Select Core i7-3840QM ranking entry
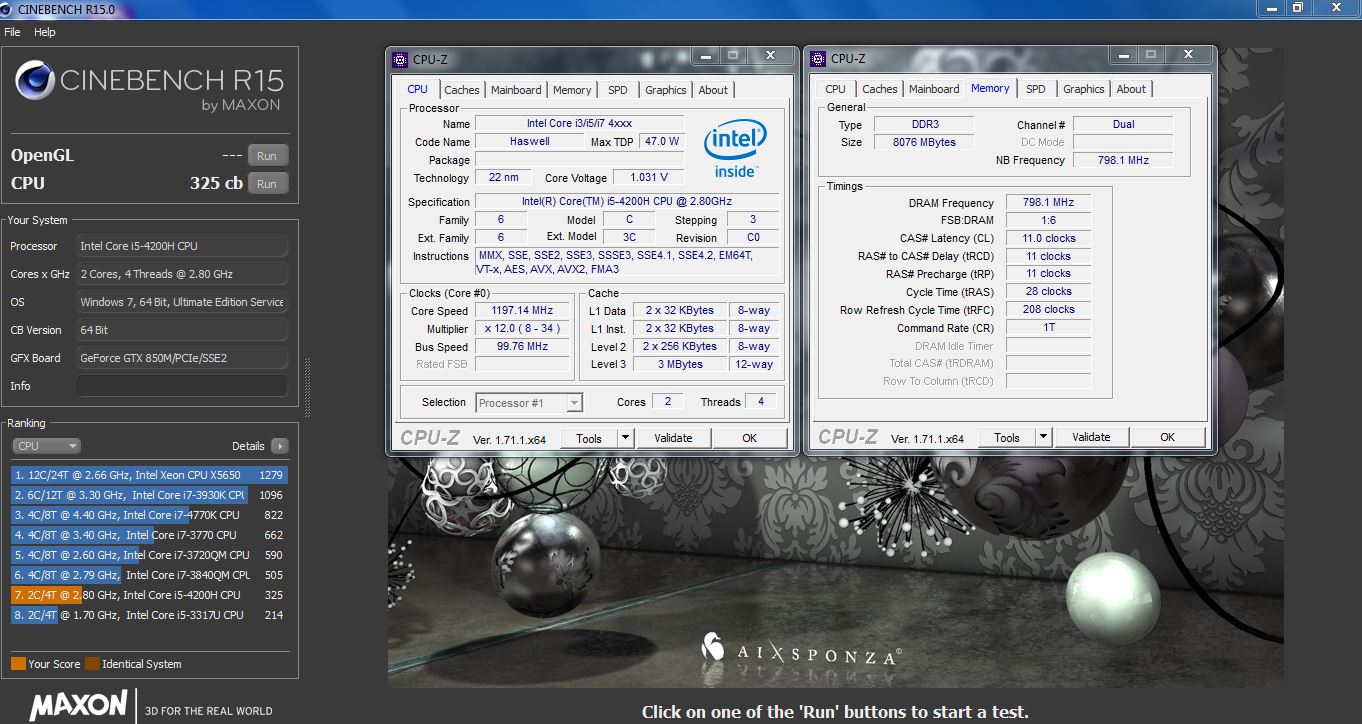 [149, 575]
